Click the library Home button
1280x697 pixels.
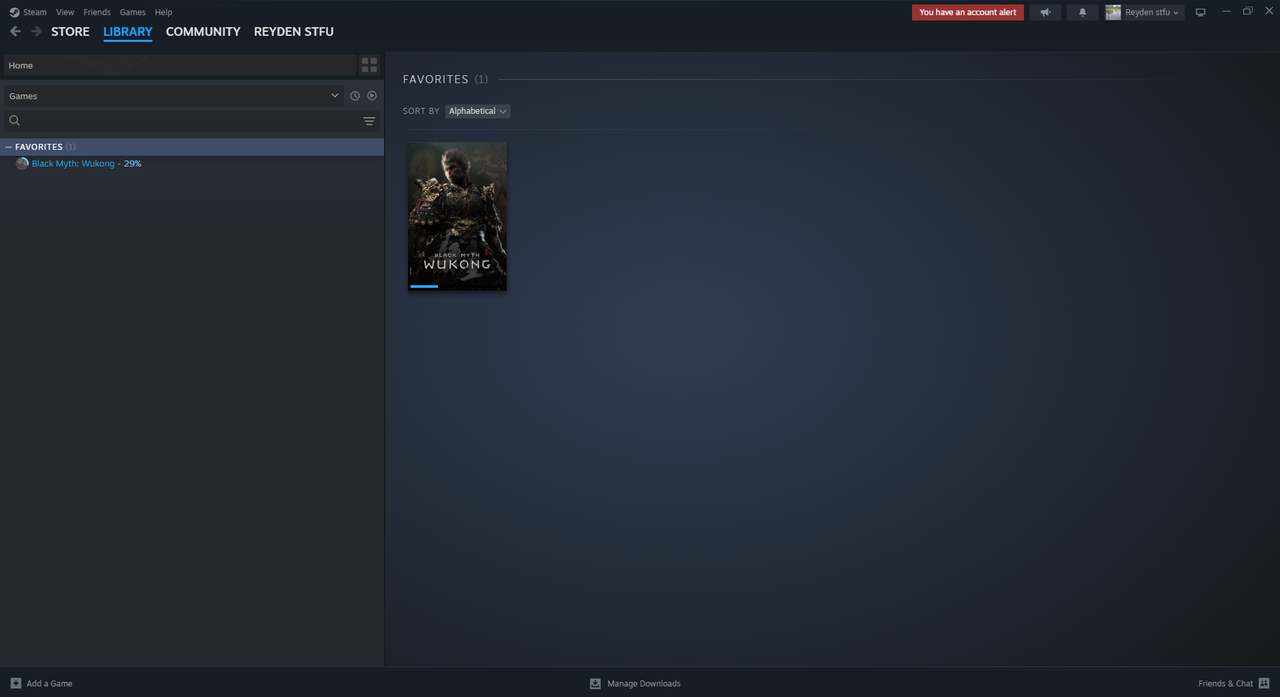click(x=180, y=65)
